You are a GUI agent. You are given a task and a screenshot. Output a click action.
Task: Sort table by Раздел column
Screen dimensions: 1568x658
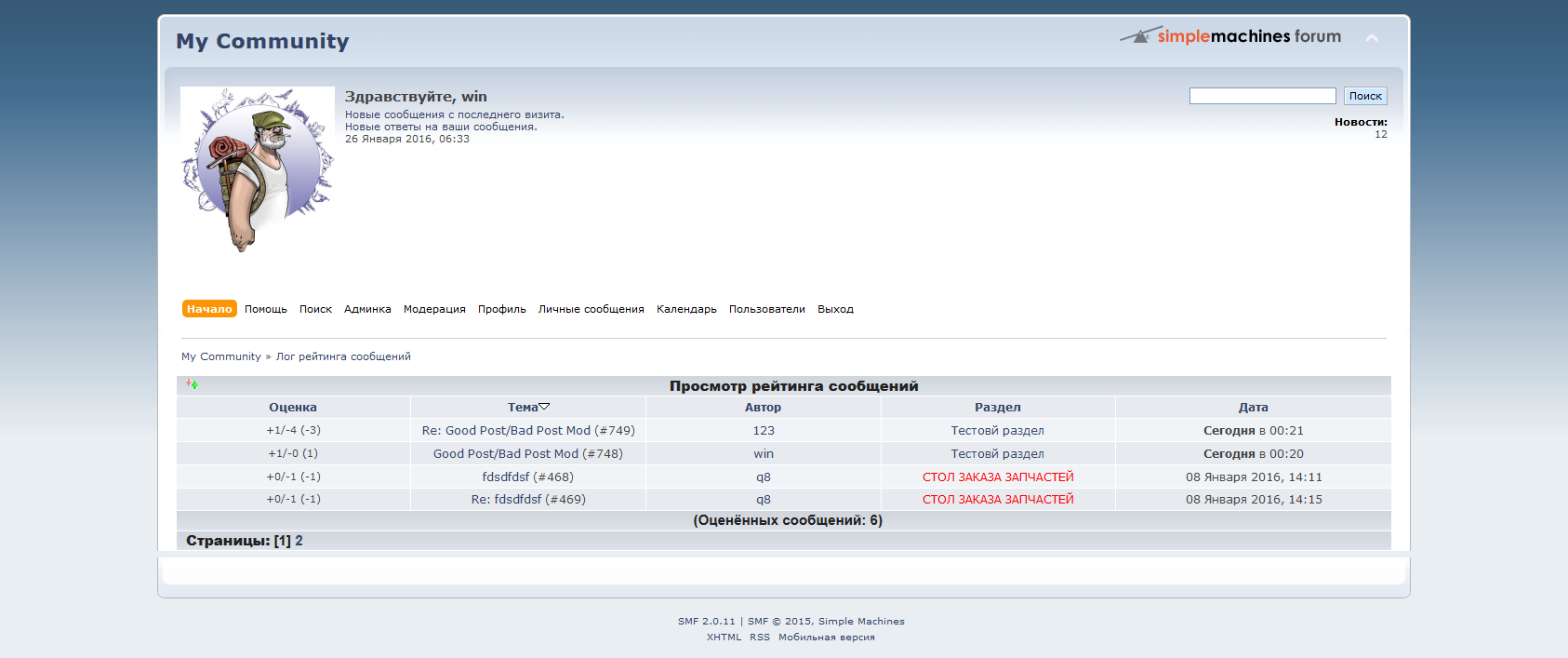998,407
